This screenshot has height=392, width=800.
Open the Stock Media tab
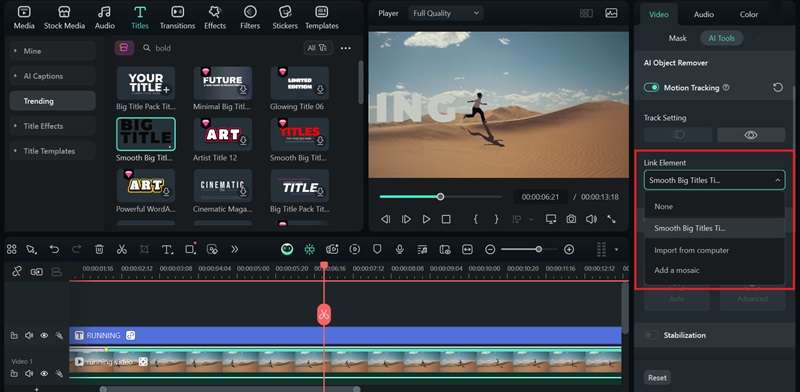tap(64, 17)
